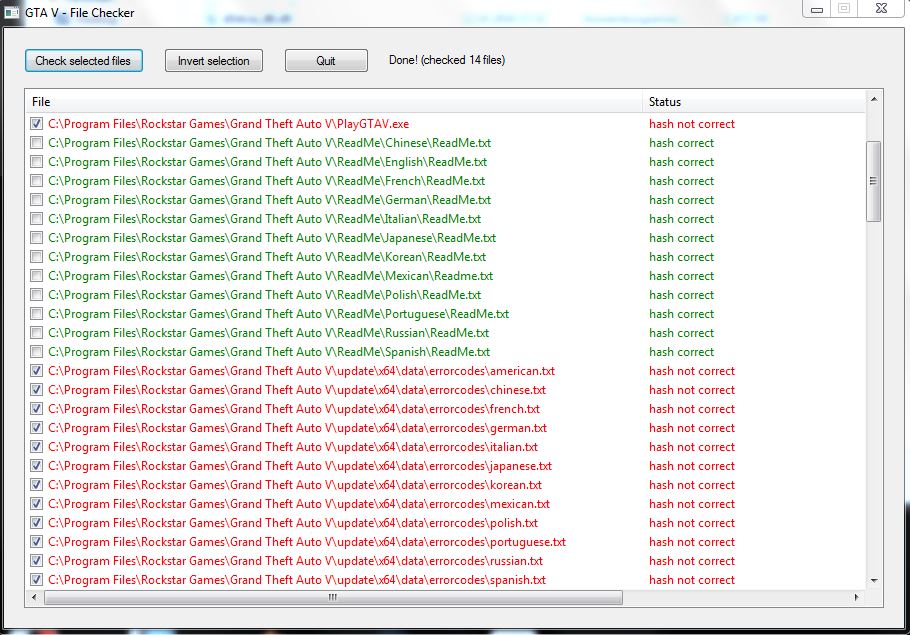This screenshot has width=910, height=635.
Task: Click russian.txt 'hash not correct' status
Action: (x=692, y=561)
